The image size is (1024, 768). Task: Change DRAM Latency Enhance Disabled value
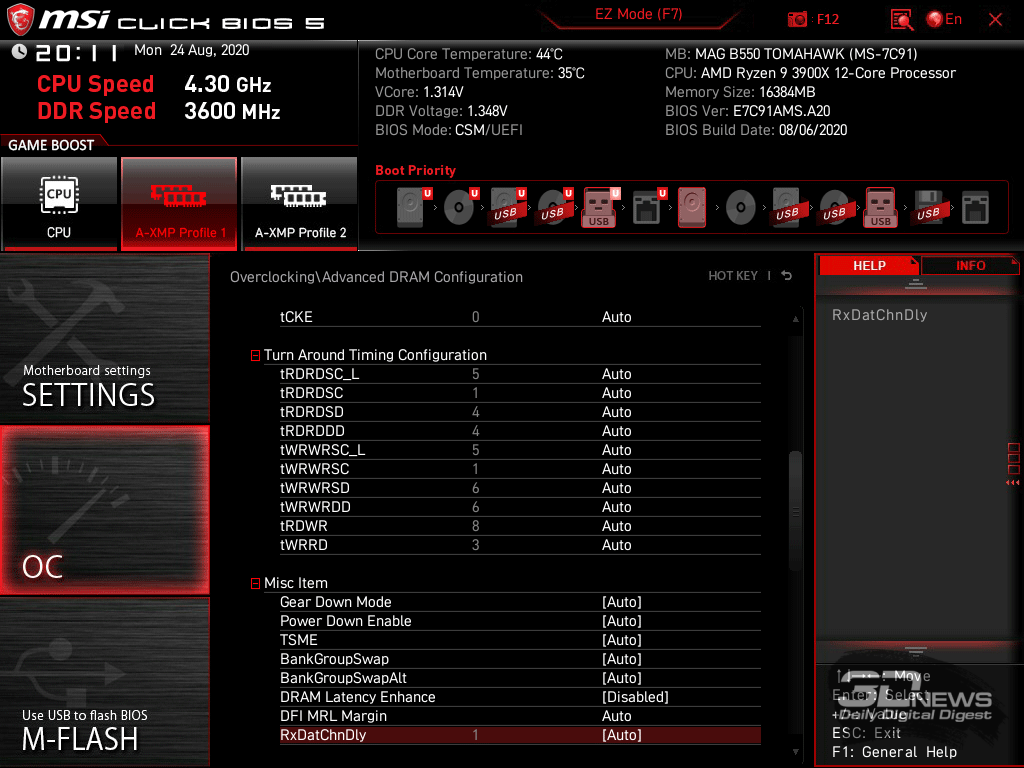[x=635, y=697]
